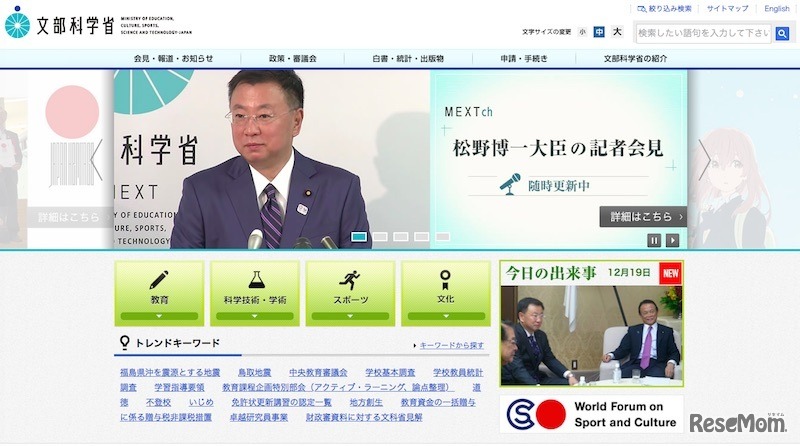Open the 地方創生 keyword link
Screen dimensions: 800x446
(366, 402)
